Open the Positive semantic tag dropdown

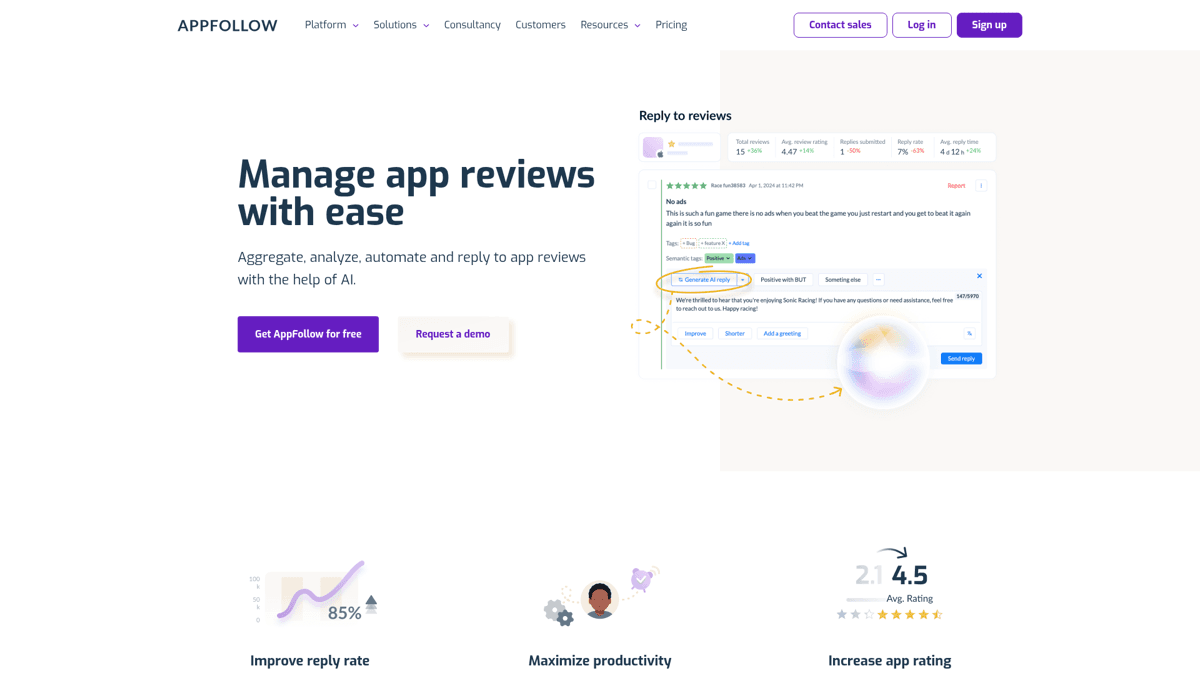(x=719, y=258)
